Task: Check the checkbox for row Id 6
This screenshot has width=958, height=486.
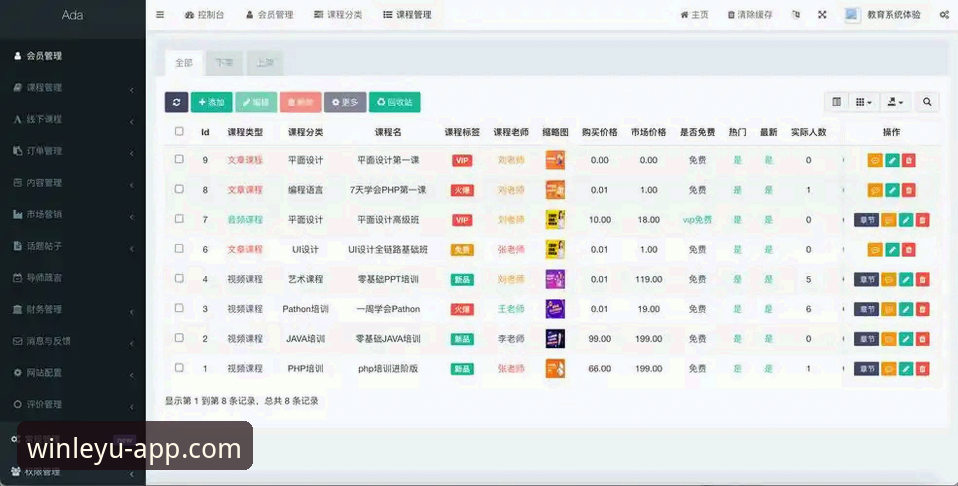Action: pyautogui.click(x=179, y=248)
